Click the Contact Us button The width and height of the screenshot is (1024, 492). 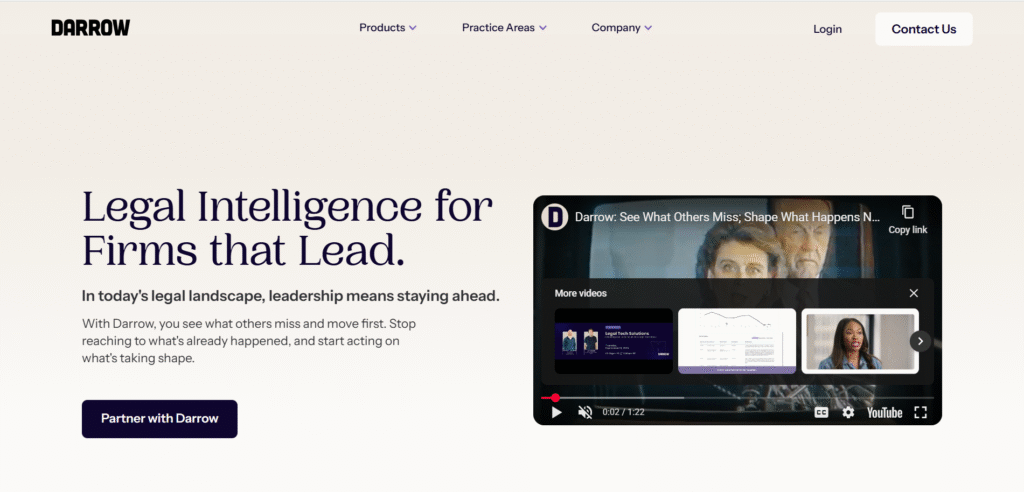[x=923, y=29]
